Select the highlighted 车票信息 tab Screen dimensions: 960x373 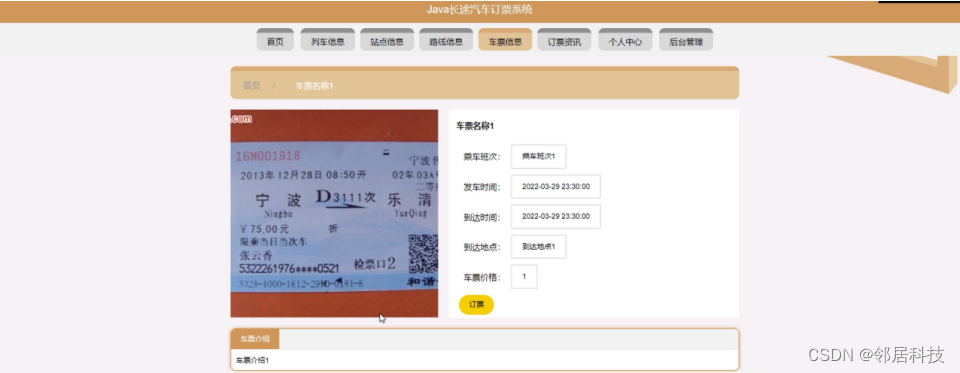click(x=505, y=40)
